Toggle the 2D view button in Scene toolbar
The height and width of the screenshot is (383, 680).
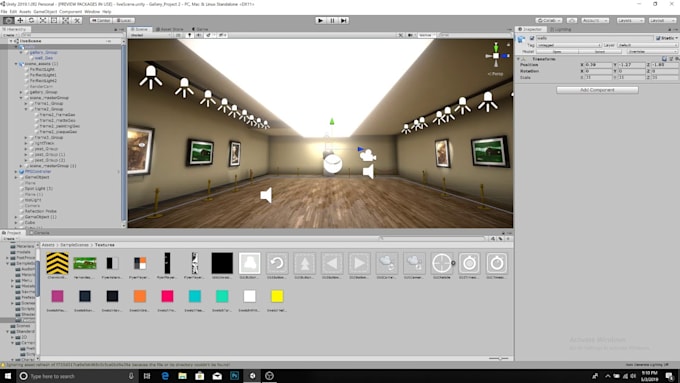coord(178,35)
